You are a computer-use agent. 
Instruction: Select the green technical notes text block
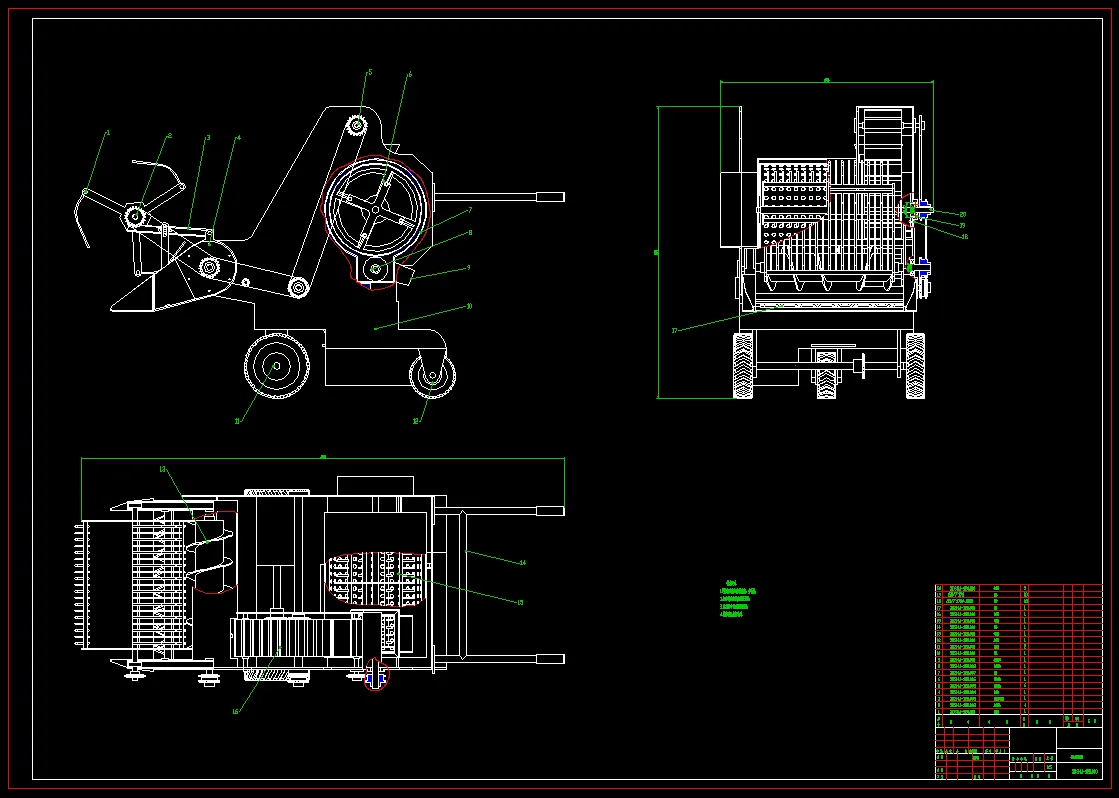pyautogui.click(x=738, y=598)
